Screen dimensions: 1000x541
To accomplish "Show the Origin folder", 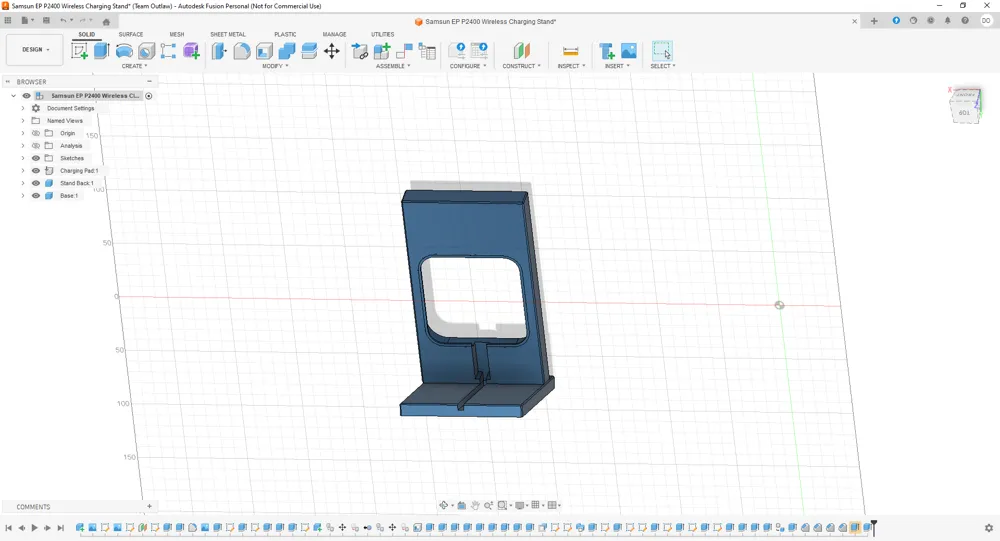I will point(36,133).
